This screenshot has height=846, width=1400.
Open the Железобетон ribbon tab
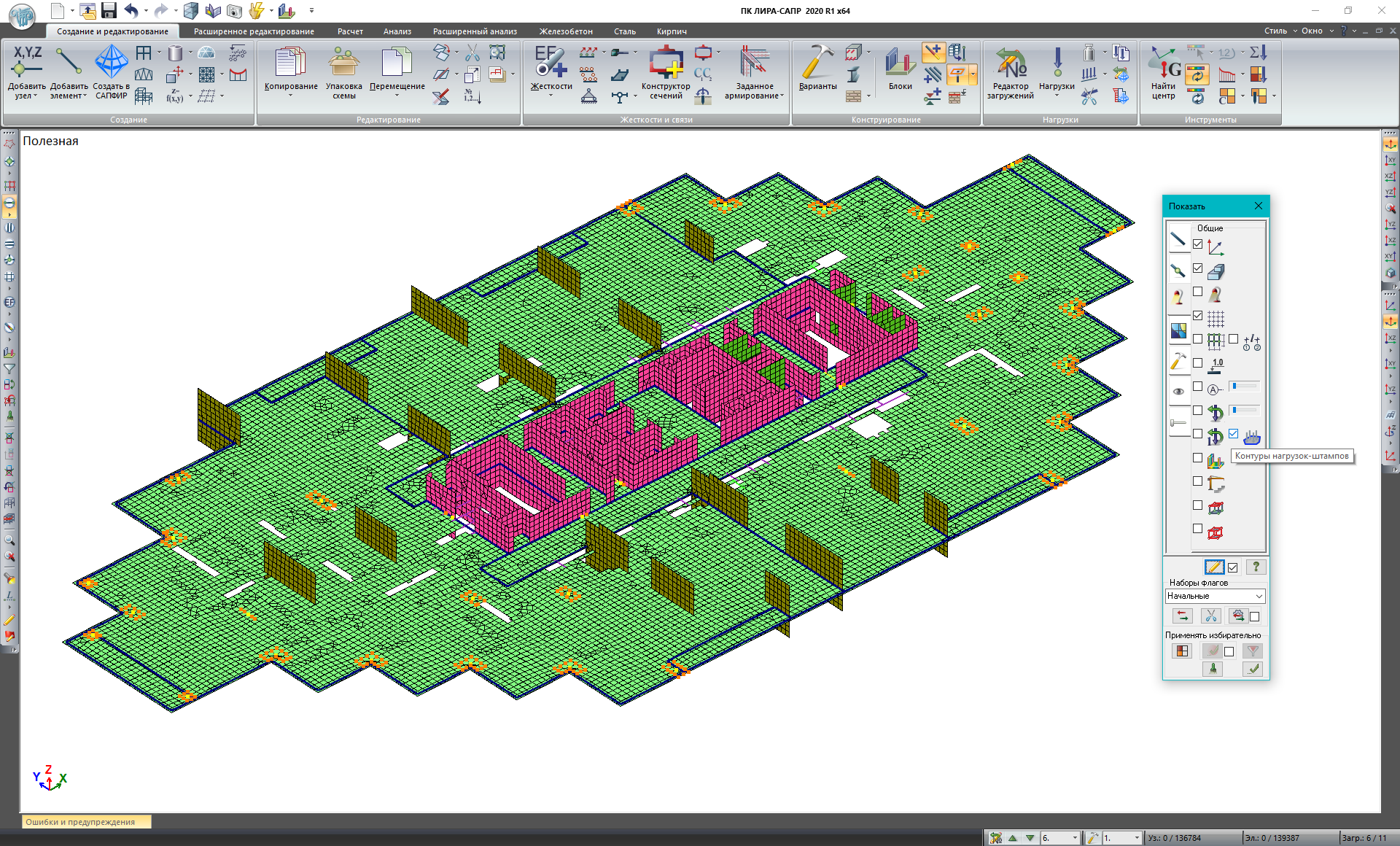tap(566, 31)
